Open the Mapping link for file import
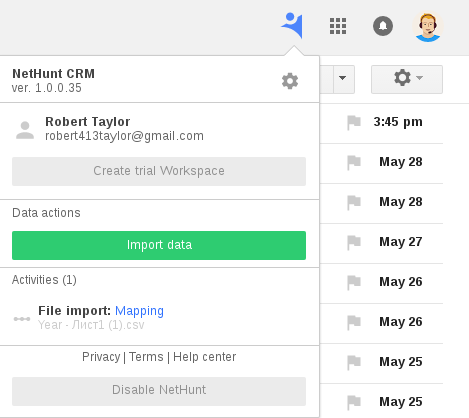Screen dimensions: 469x418 click(x=139, y=311)
